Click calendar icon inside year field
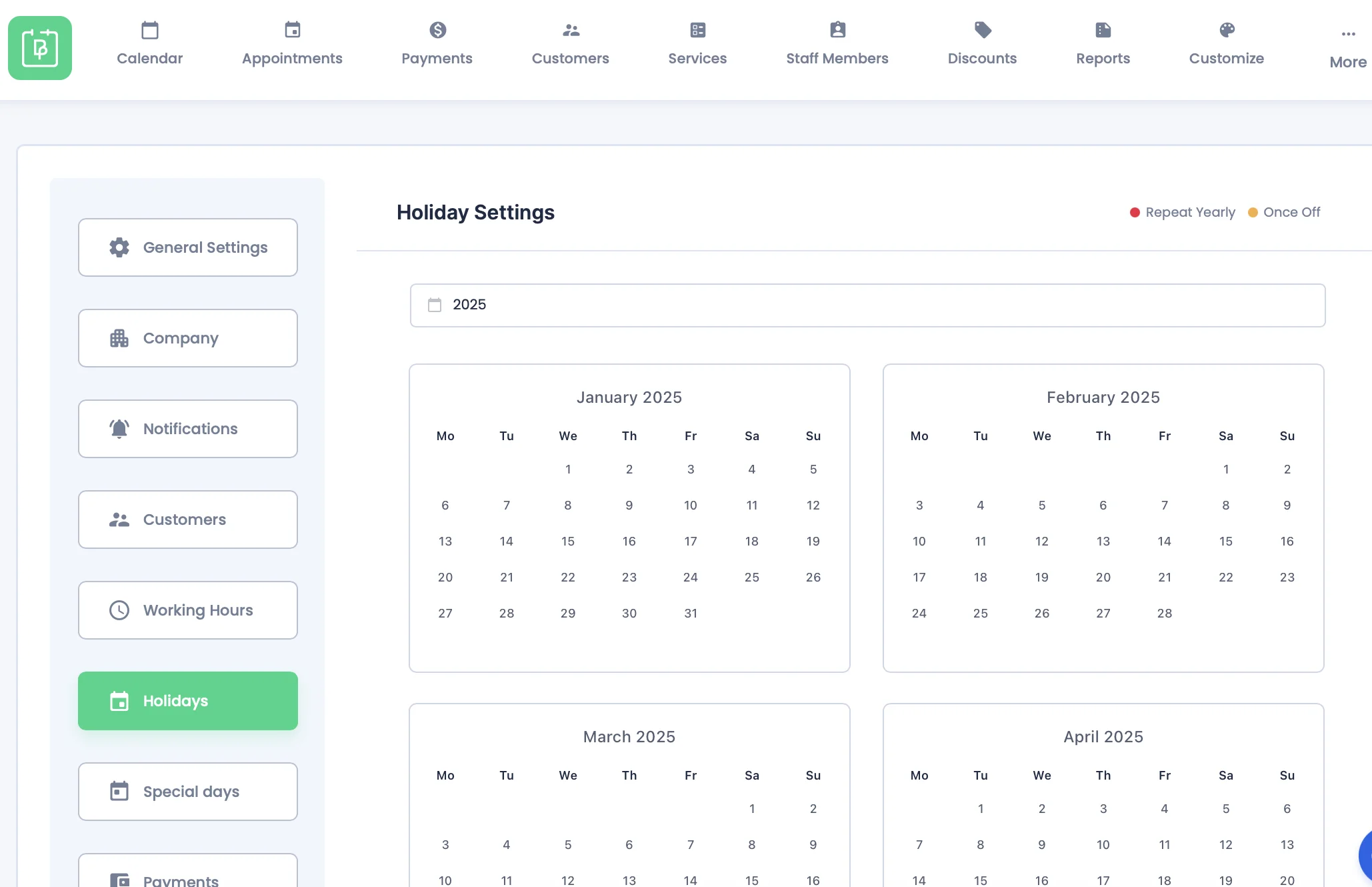Screen dimensions: 1372x887 tap(435, 305)
